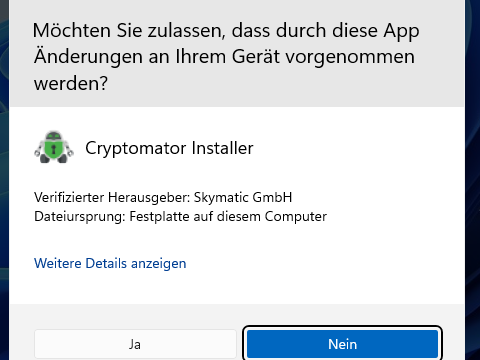Click the word anzeigen in the blue link
Image resolution: width=480 pixels, height=360 pixels.
tap(159, 264)
